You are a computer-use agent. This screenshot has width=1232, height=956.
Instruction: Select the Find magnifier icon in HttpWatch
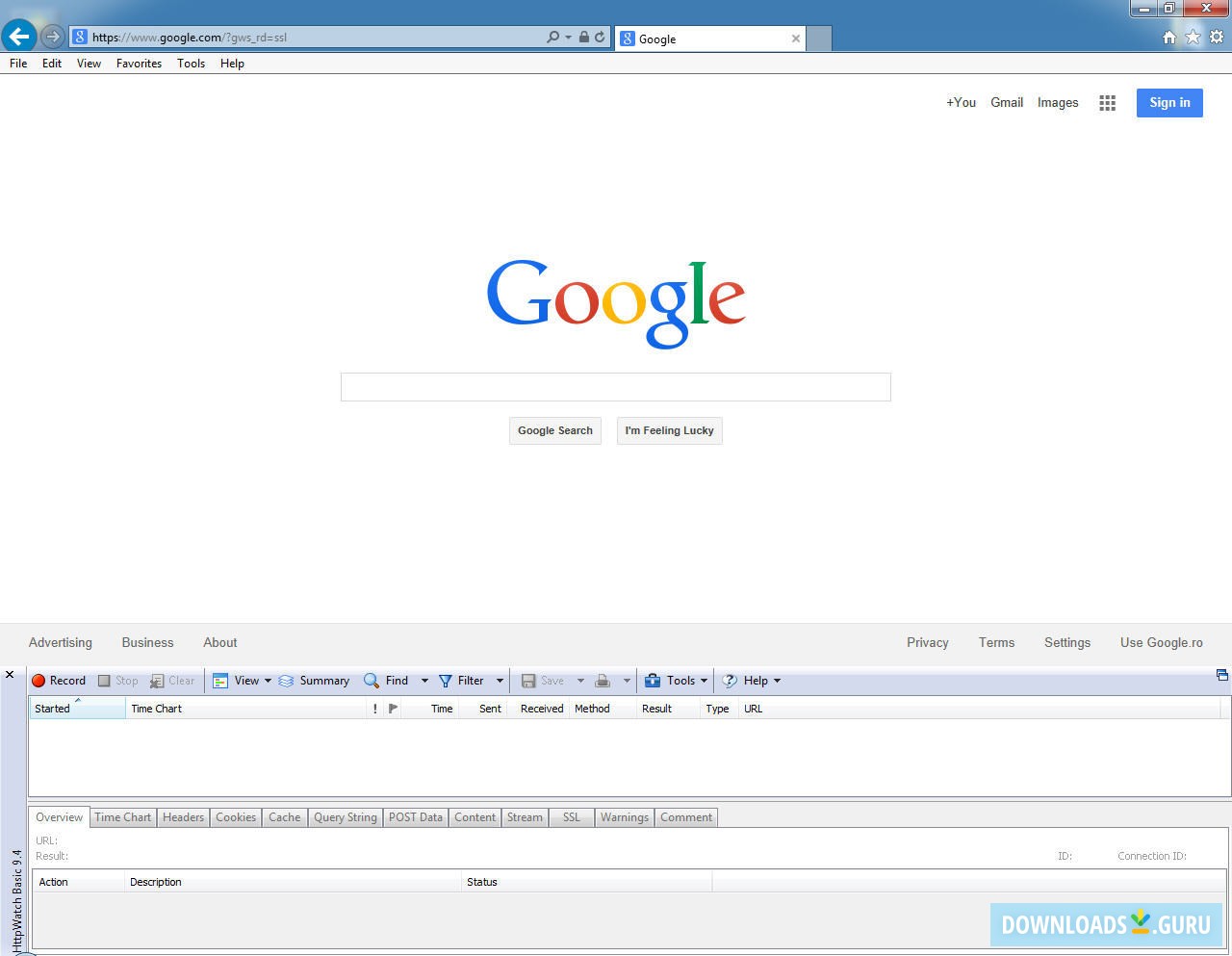(x=372, y=681)
